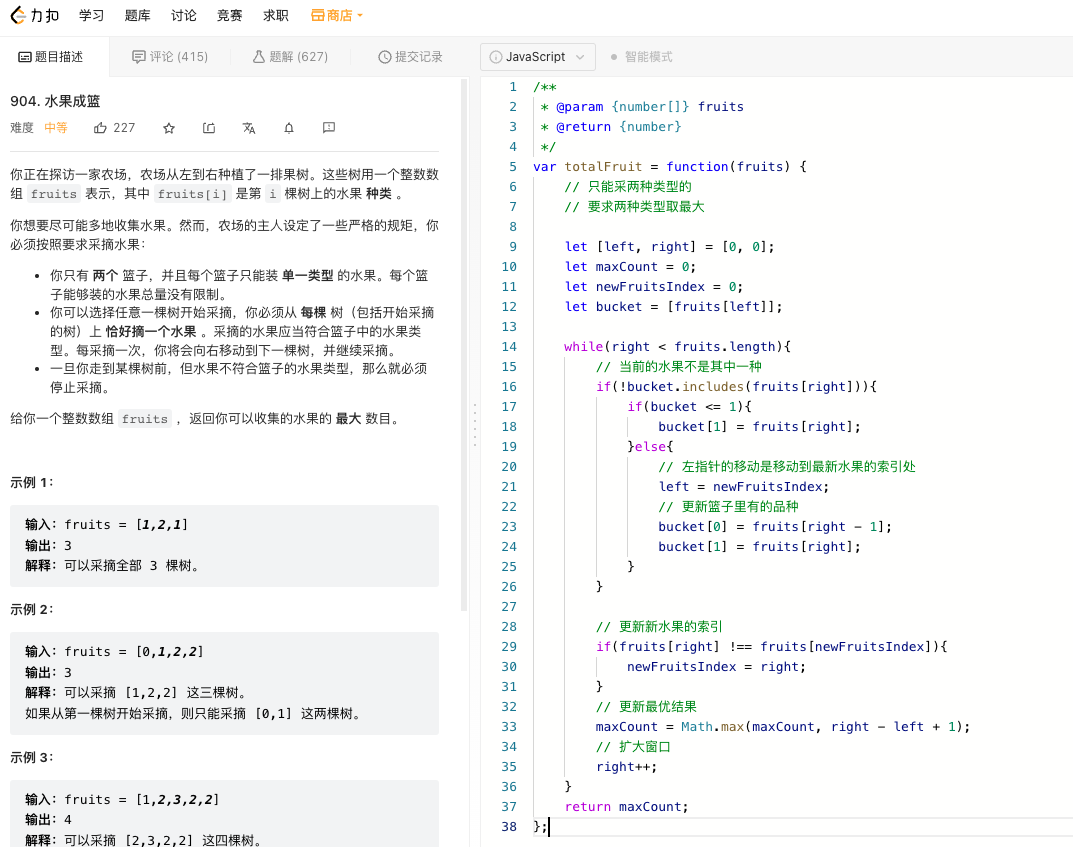Click the panel resize handle dots
Screen dimensions: 1073x847
coord(475,425)
